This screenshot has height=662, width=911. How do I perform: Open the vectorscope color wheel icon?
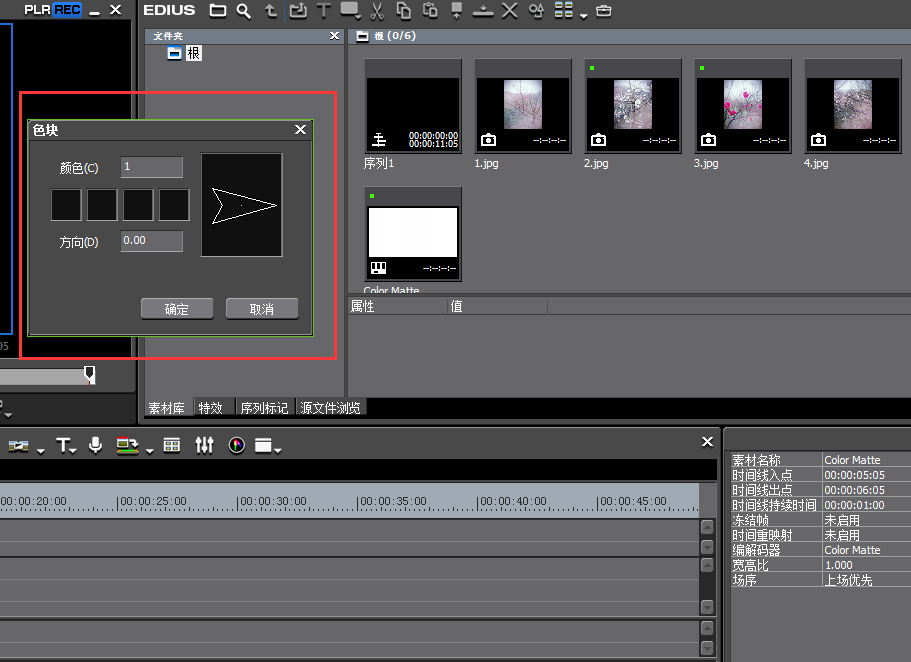click(x=237, y=445)
